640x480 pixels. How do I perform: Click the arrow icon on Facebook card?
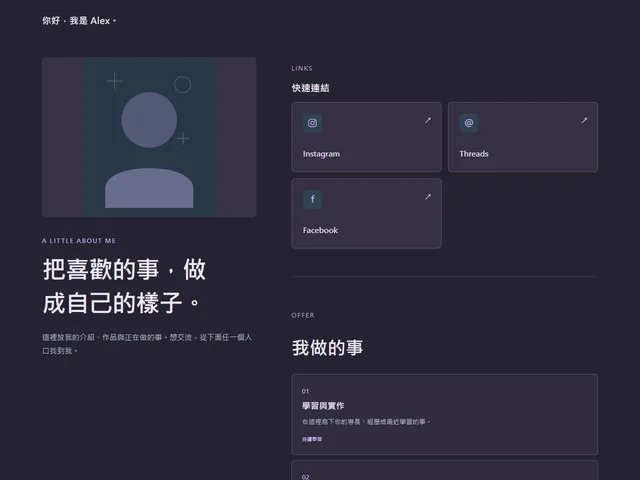pyautogui.click(x=427, y=197)
